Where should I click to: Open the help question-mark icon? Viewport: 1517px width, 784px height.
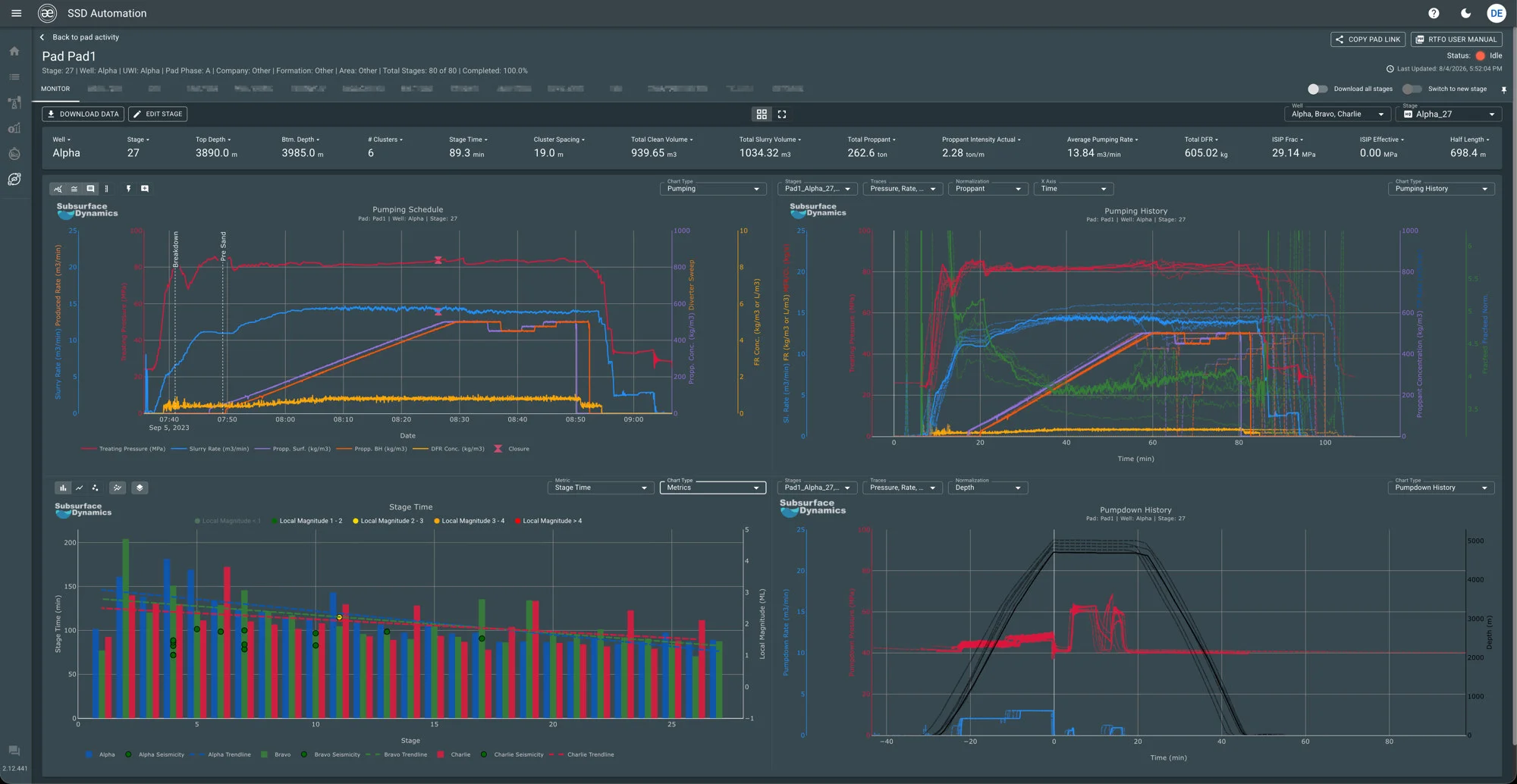[1434, 13]
